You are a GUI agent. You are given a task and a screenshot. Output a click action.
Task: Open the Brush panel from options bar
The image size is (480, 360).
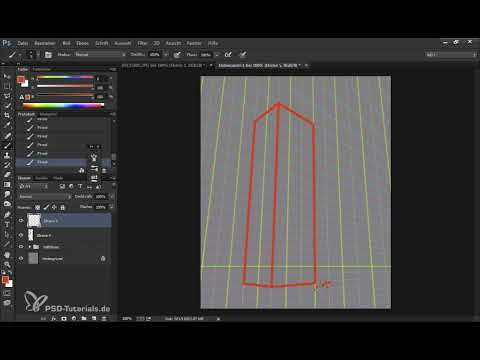coord(48,55)
